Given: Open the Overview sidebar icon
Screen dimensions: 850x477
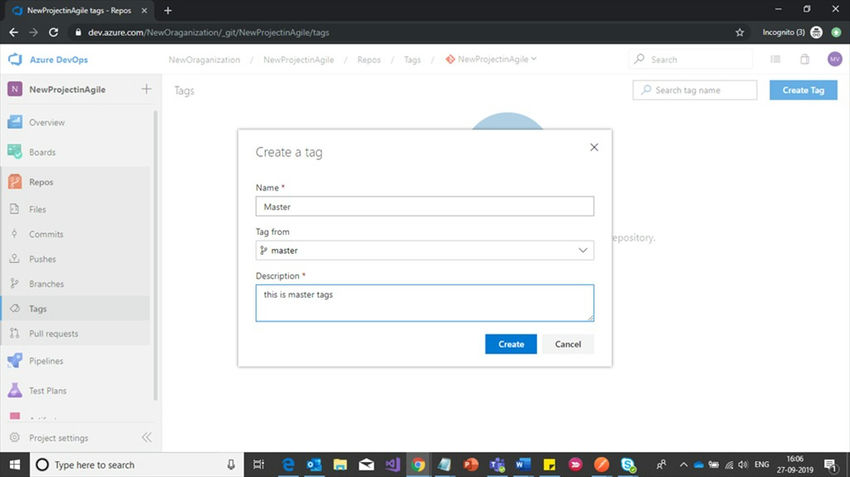Looking at the screenshot, I should click(15, 122).
